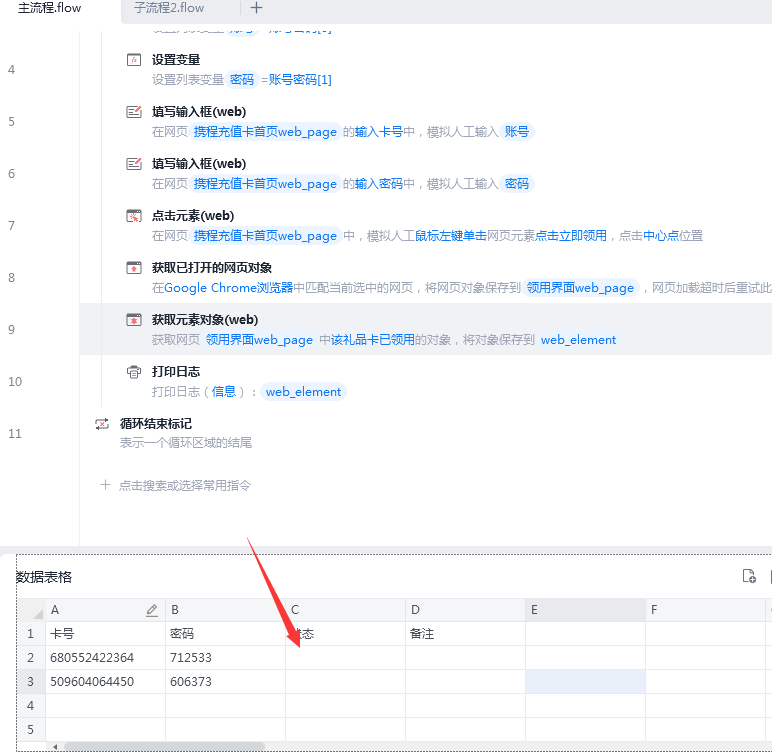This screenshot has height=754, width=772.
Task: Click the 中心点 position link in step 7
Action: [661, 236]
